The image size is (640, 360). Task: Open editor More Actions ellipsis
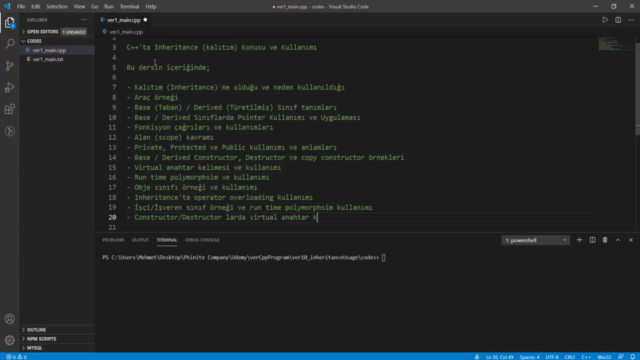point(631,20)
